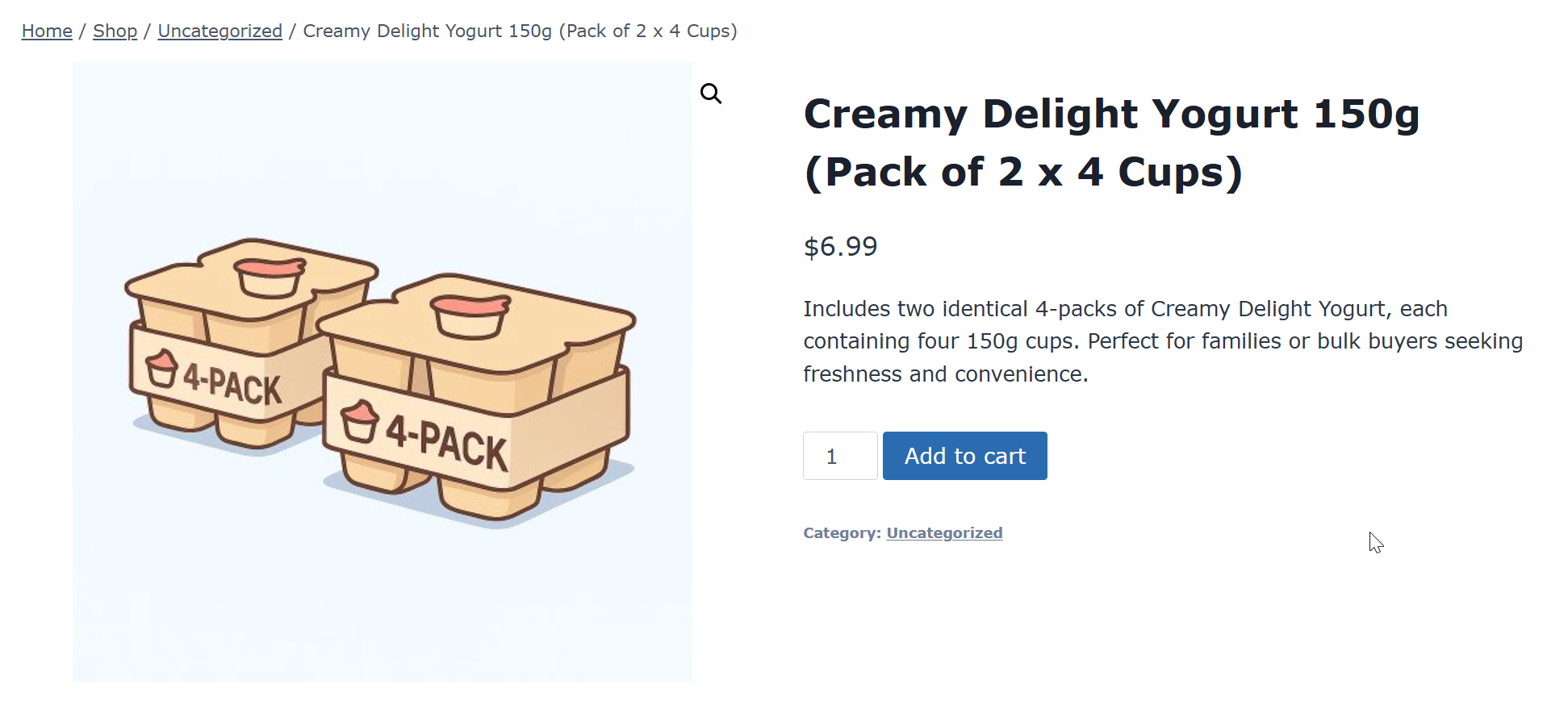The height and width of the screenshot is (714, 1568).
Task: Click the current product name in breadcrumb
Action: [x=520, y=31]
